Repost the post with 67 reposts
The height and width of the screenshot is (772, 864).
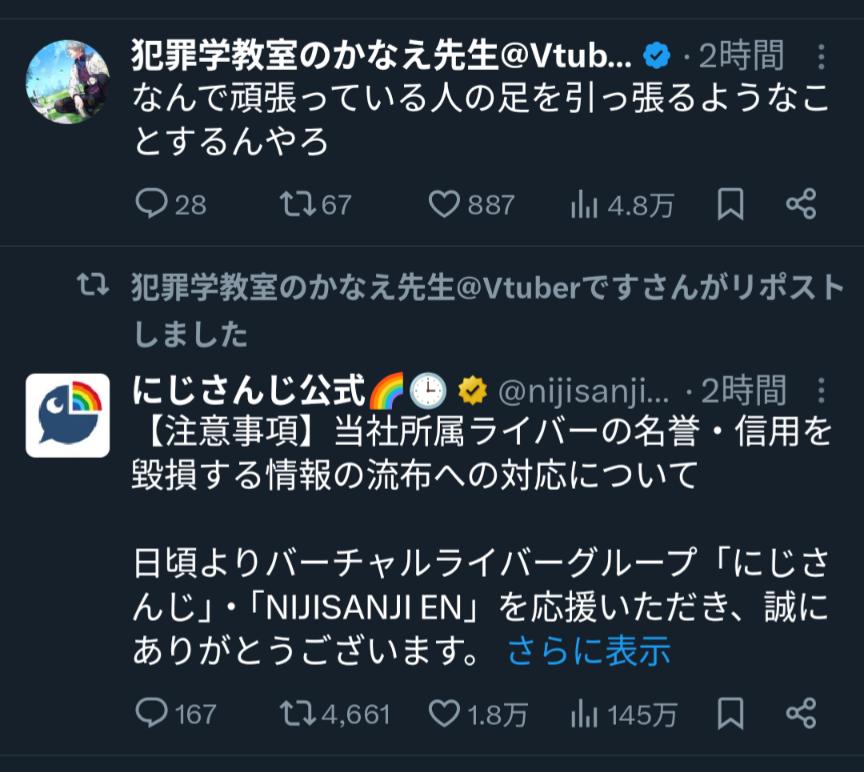(294, 205)
